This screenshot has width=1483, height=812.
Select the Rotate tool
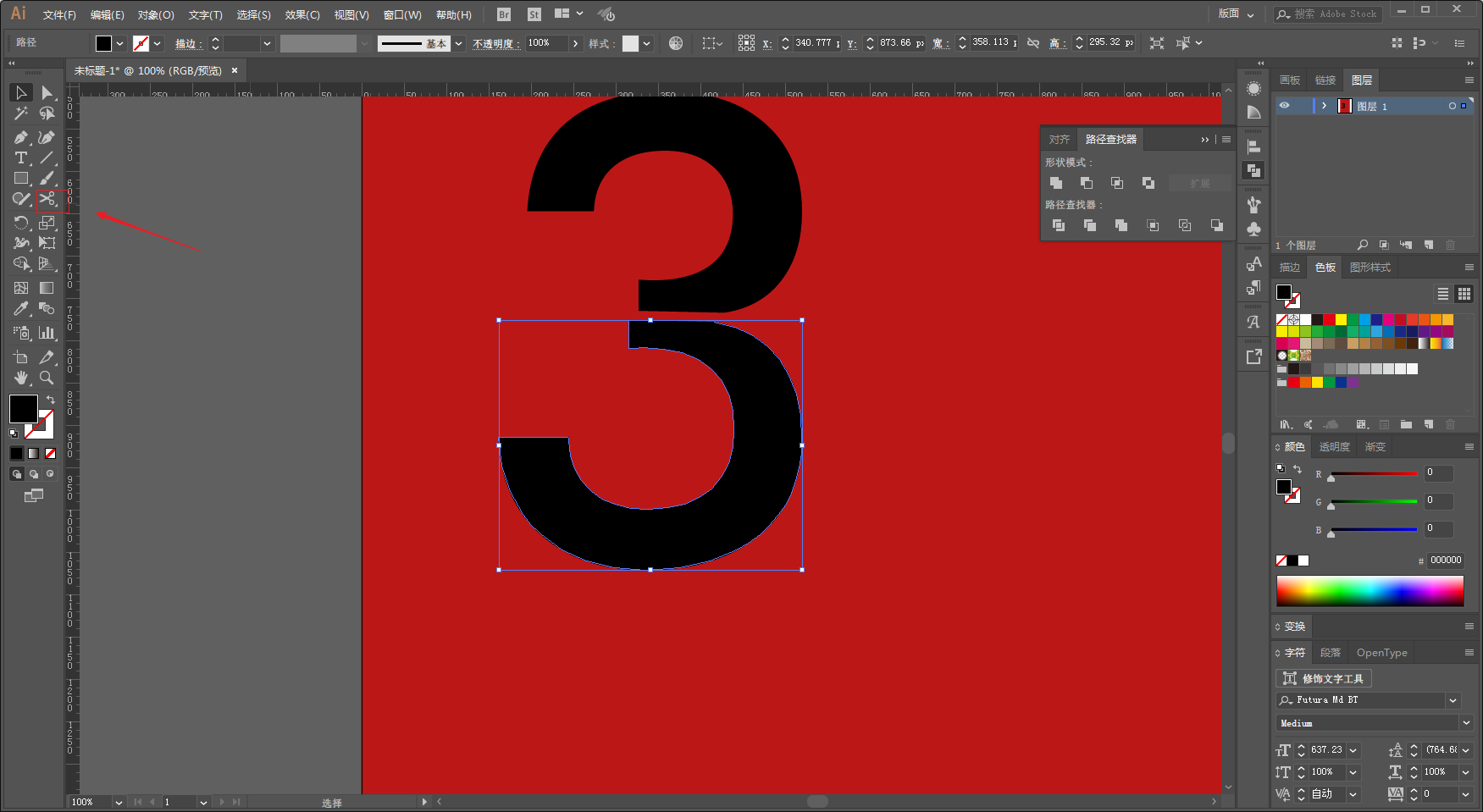click(21, 223)
